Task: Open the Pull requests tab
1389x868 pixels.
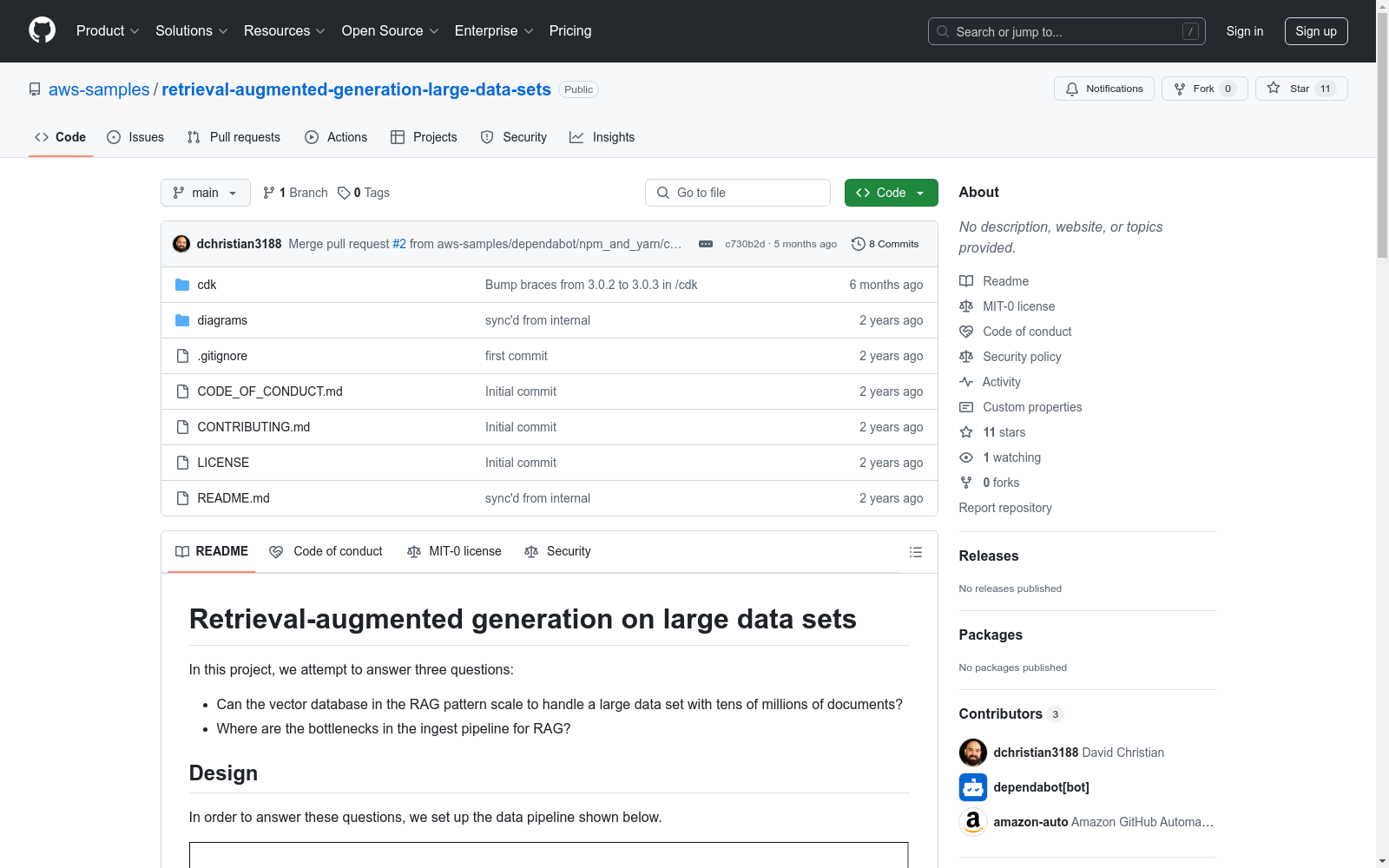Action: click(234, 137)
